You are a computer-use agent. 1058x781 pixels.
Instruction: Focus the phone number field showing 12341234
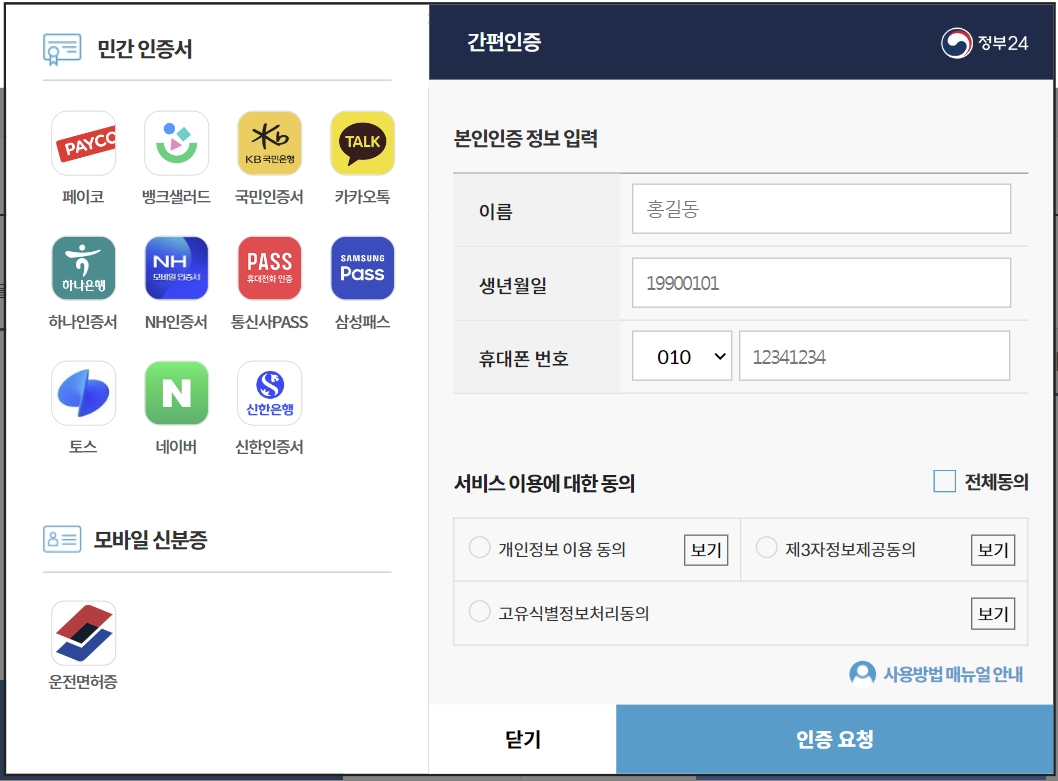(x=874, y=356)
